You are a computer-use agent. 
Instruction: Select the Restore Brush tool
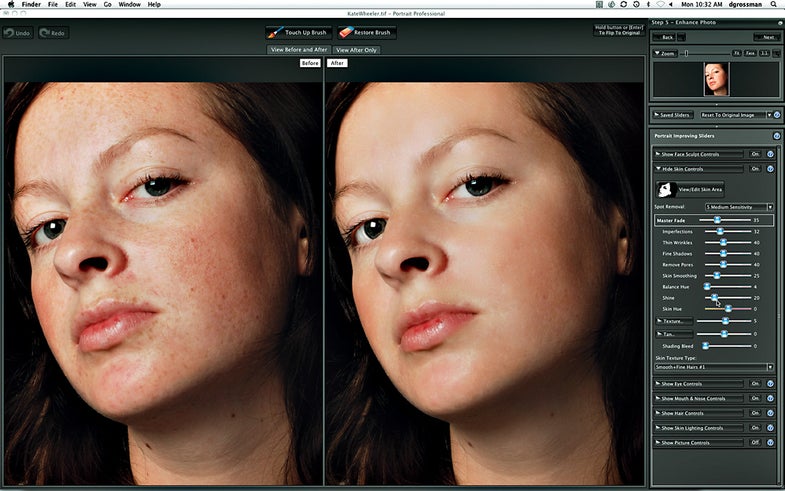point(367,33)
